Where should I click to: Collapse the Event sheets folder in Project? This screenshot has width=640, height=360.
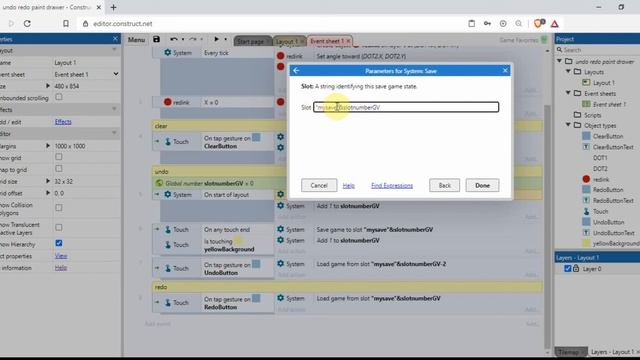[568, 93]
